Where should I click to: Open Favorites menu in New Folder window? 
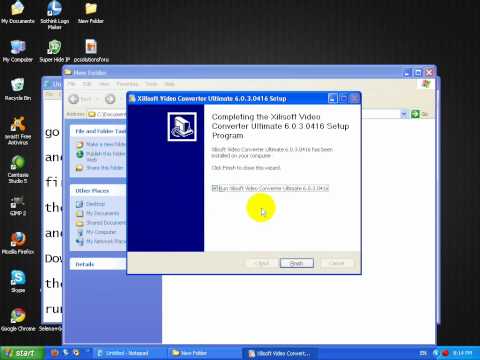pos(127,84)
